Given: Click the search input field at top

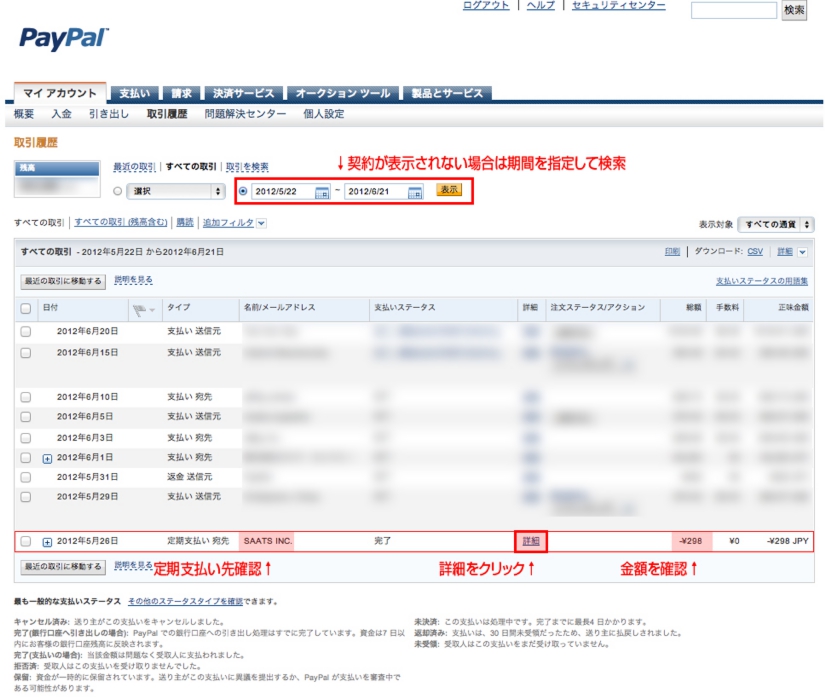Looking at the screenshot, I should tap(733, 10).
